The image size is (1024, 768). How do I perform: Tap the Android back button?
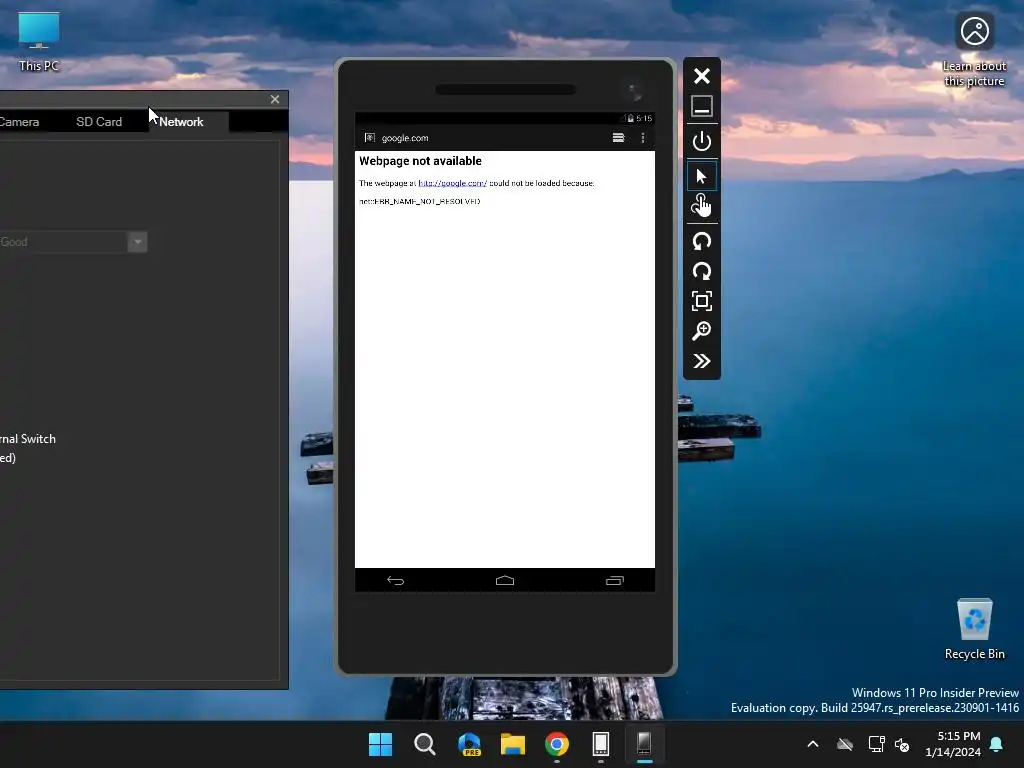(396, 580)
